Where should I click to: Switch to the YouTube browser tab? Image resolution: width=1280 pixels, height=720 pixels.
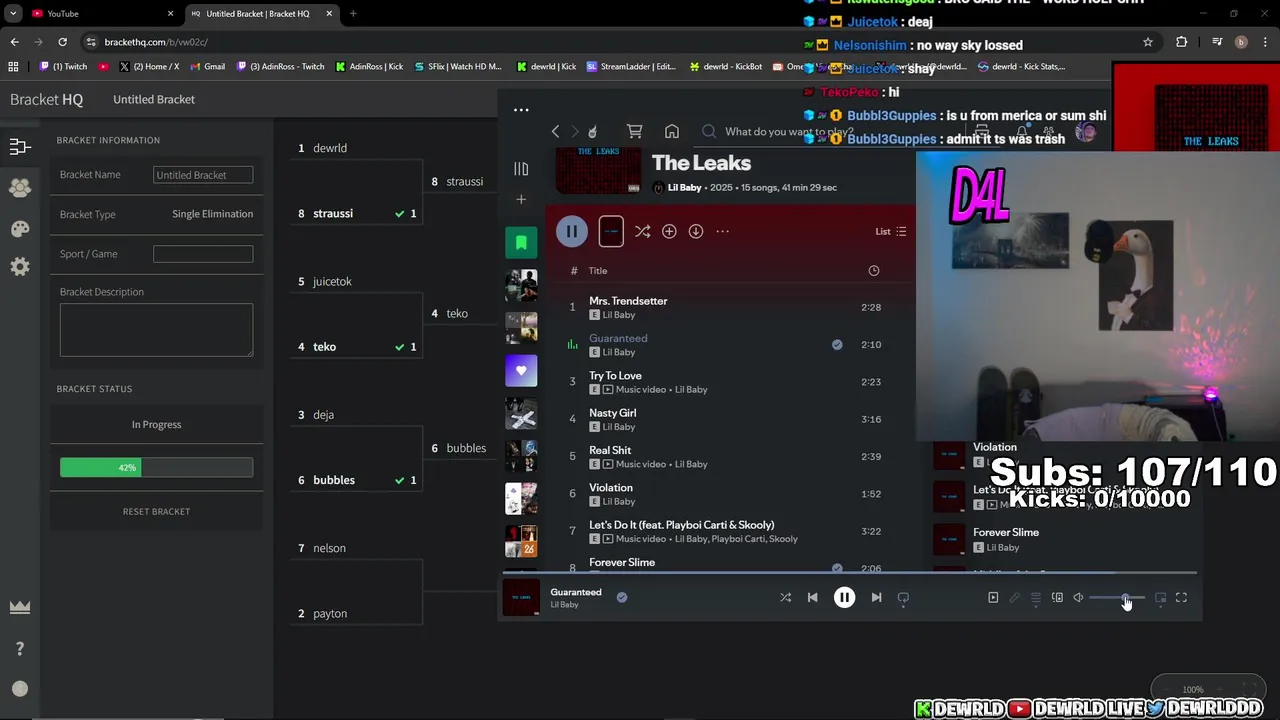(x=104, y=13)
